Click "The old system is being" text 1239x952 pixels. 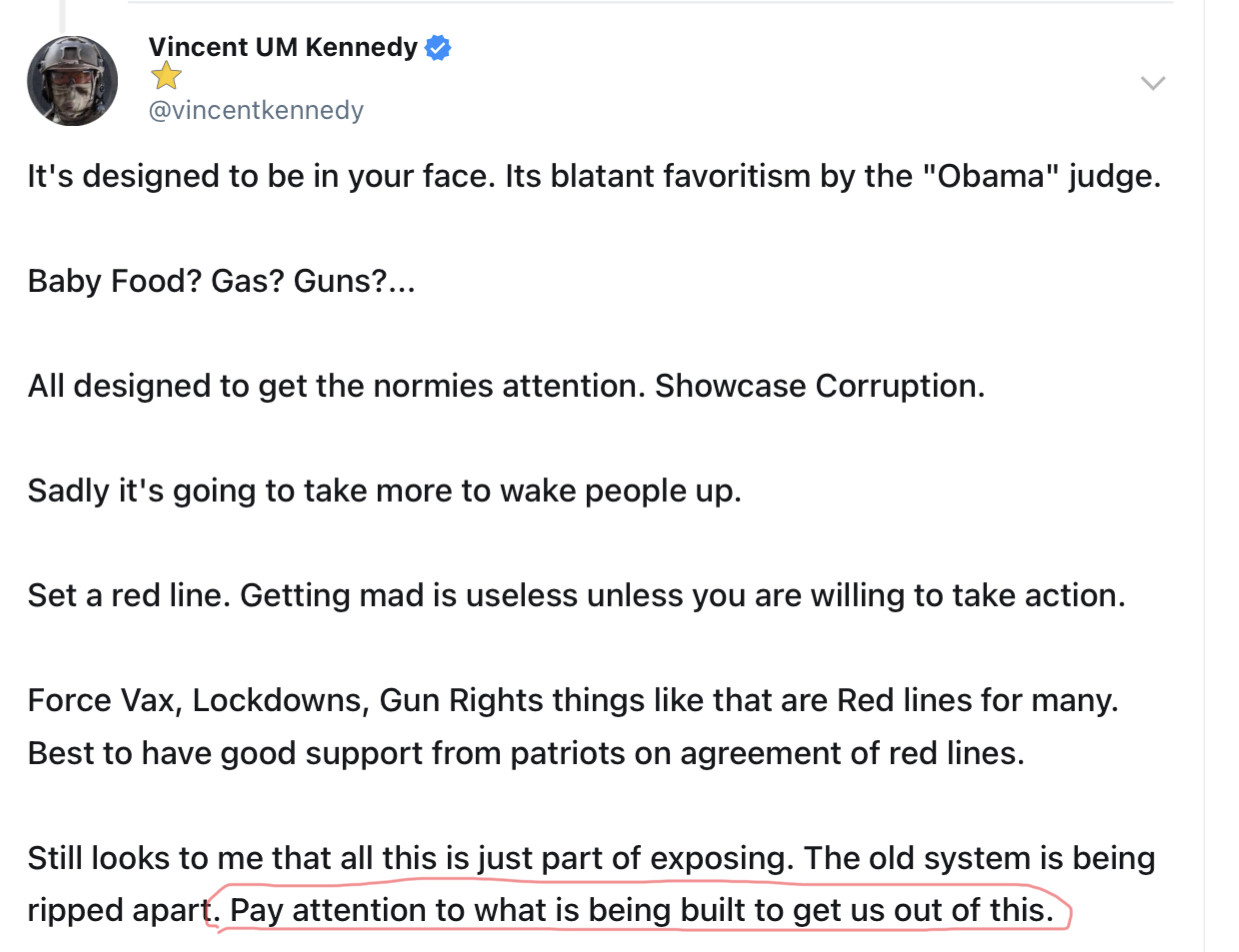coord(979,858)
